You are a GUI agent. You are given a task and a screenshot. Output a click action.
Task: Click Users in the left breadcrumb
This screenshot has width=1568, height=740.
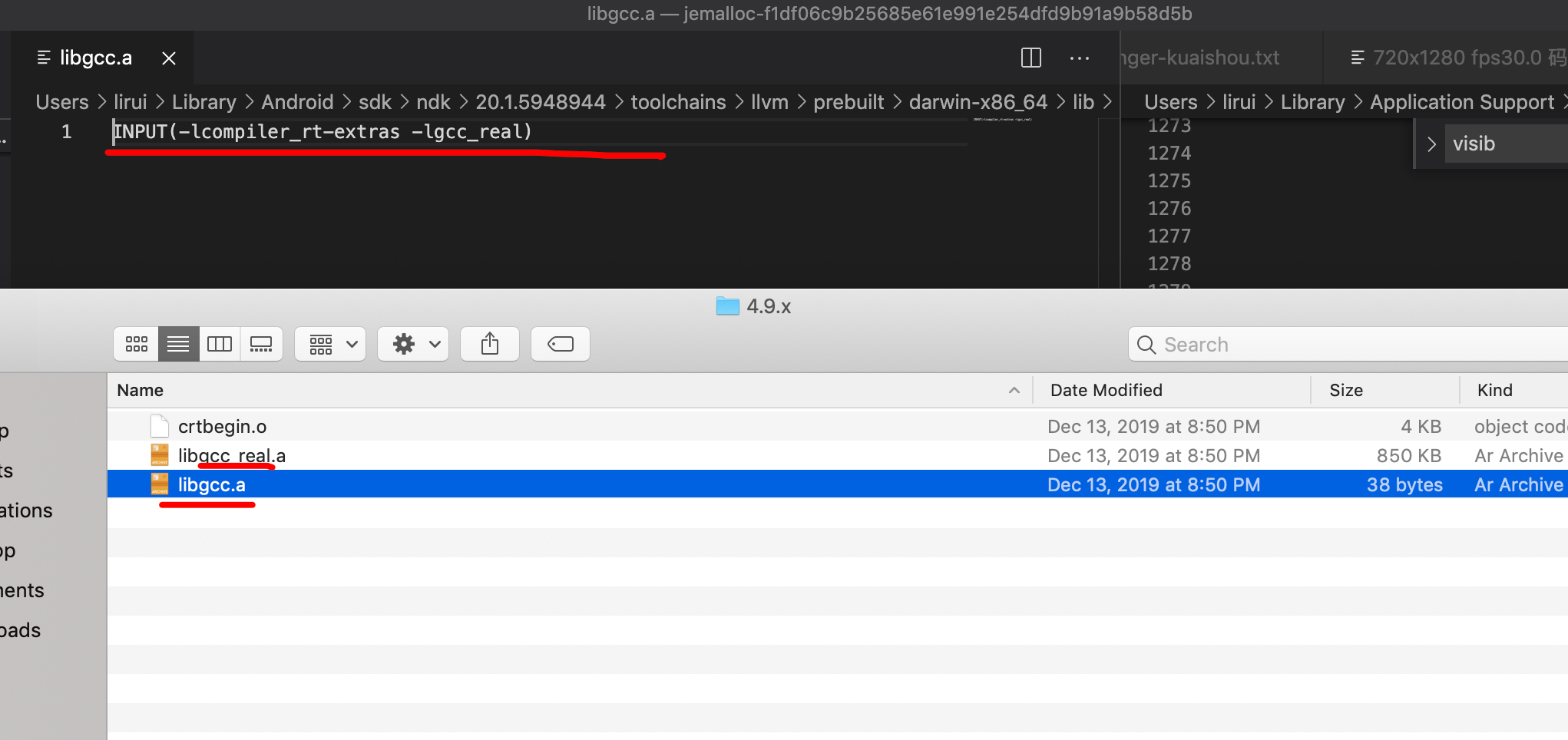[62, 102]
